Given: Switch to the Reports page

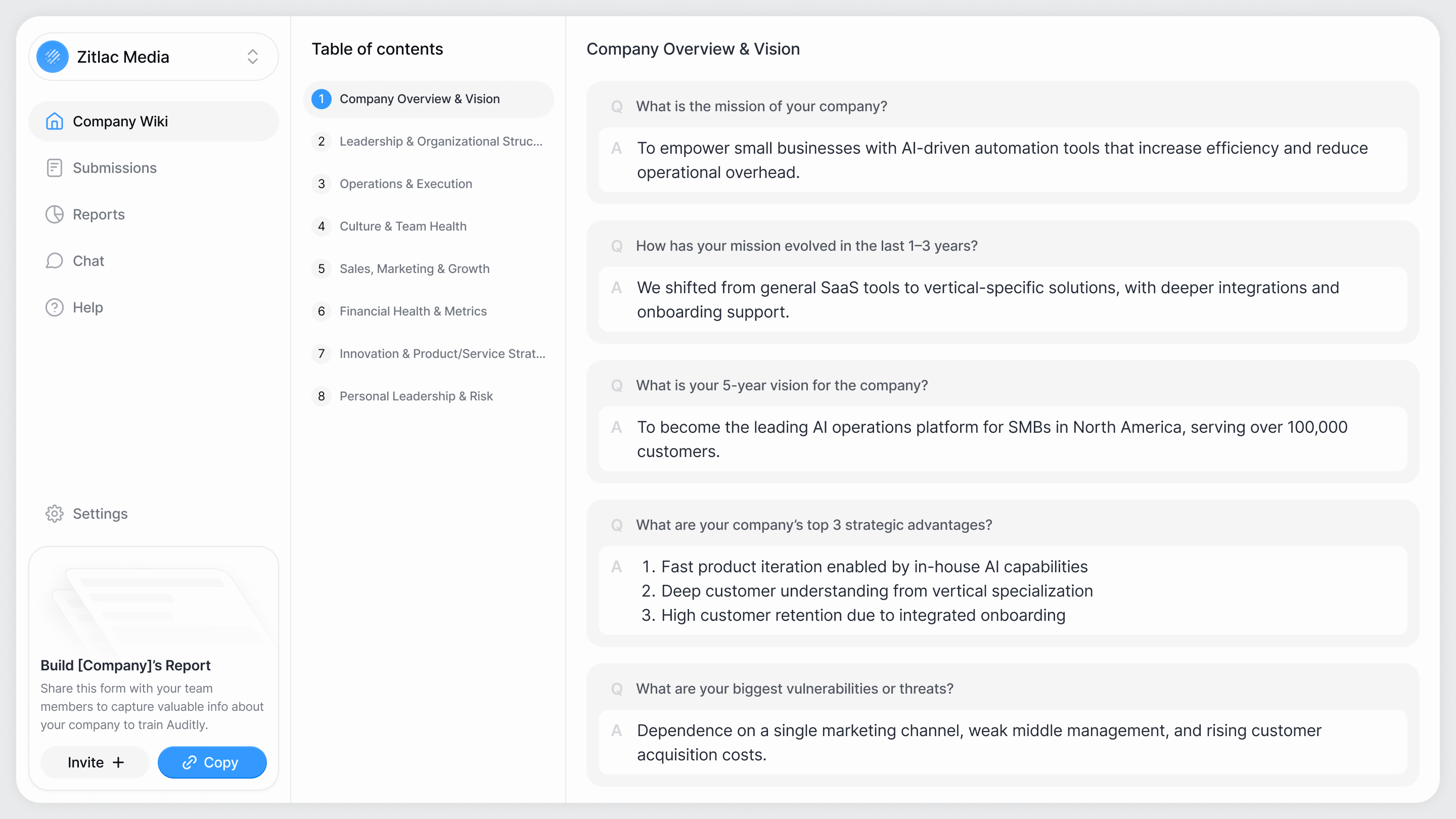Looking at the screenshot, I should (x=99, y=214).
